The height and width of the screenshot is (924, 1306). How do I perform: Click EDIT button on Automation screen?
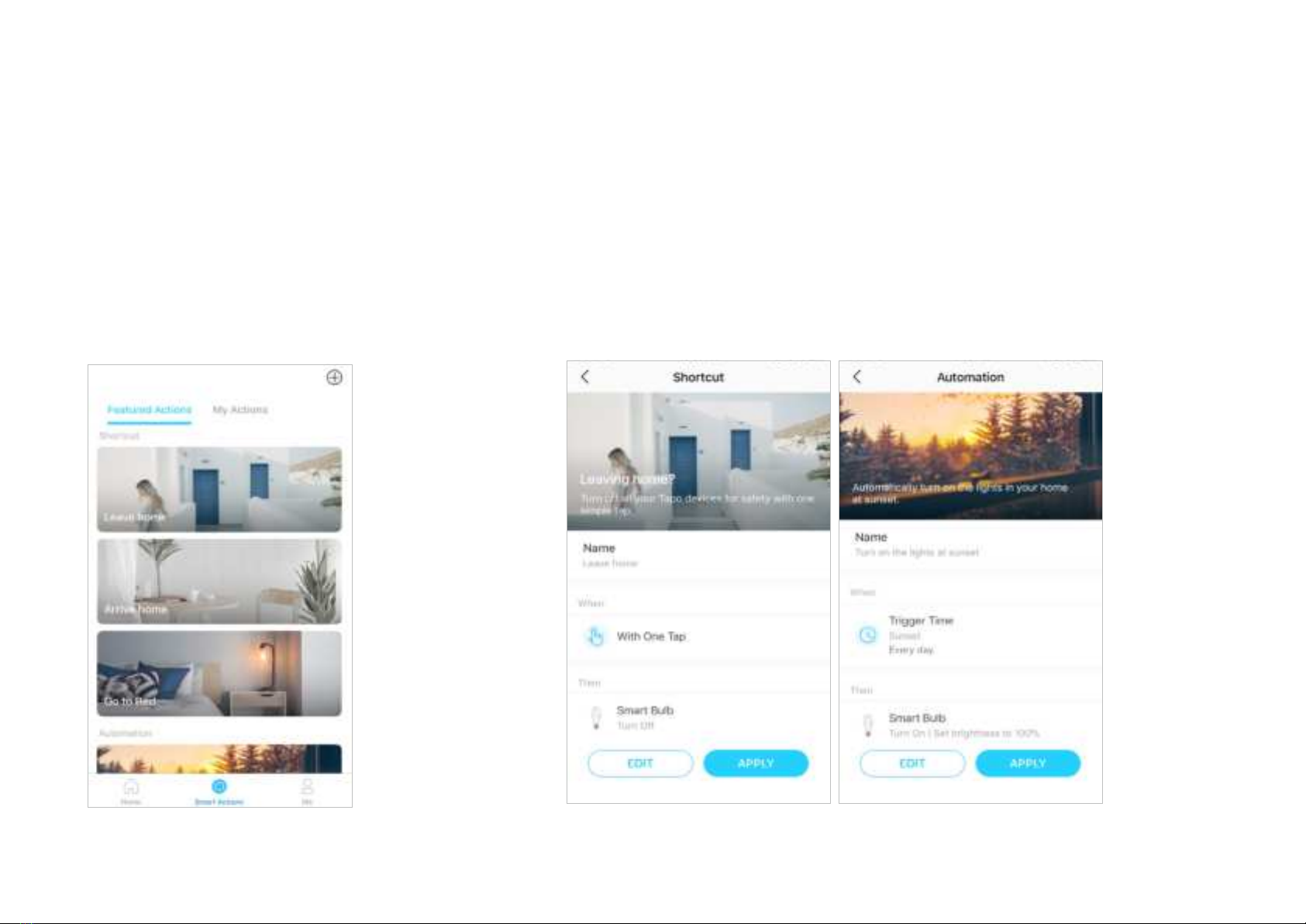912,764
